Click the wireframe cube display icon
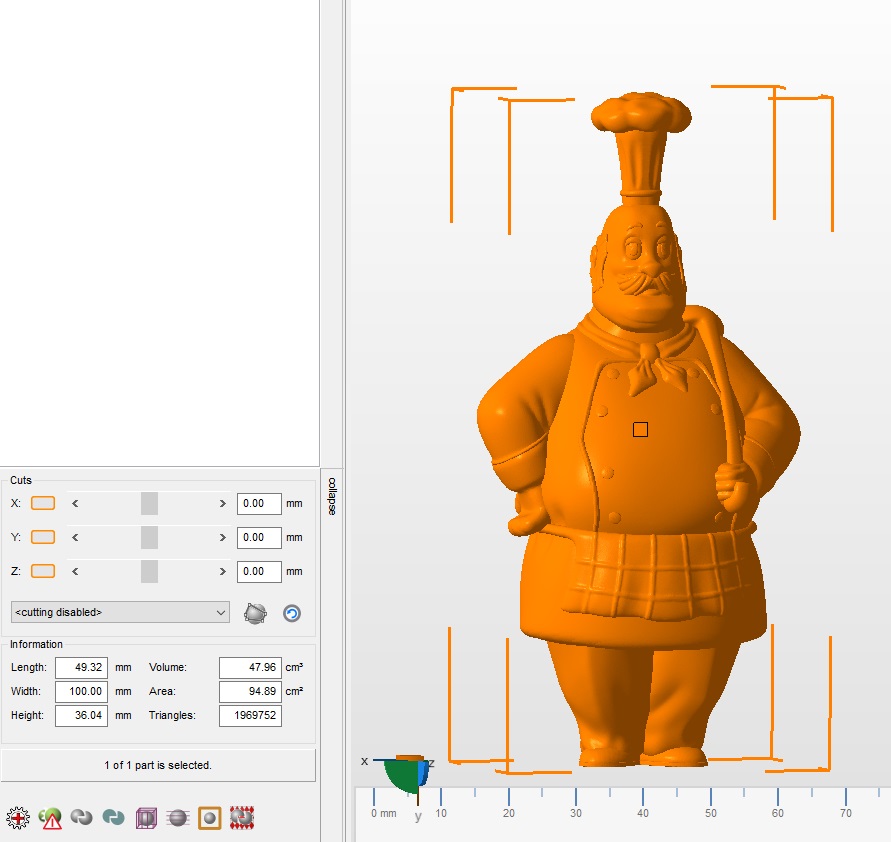 (146, 817)
